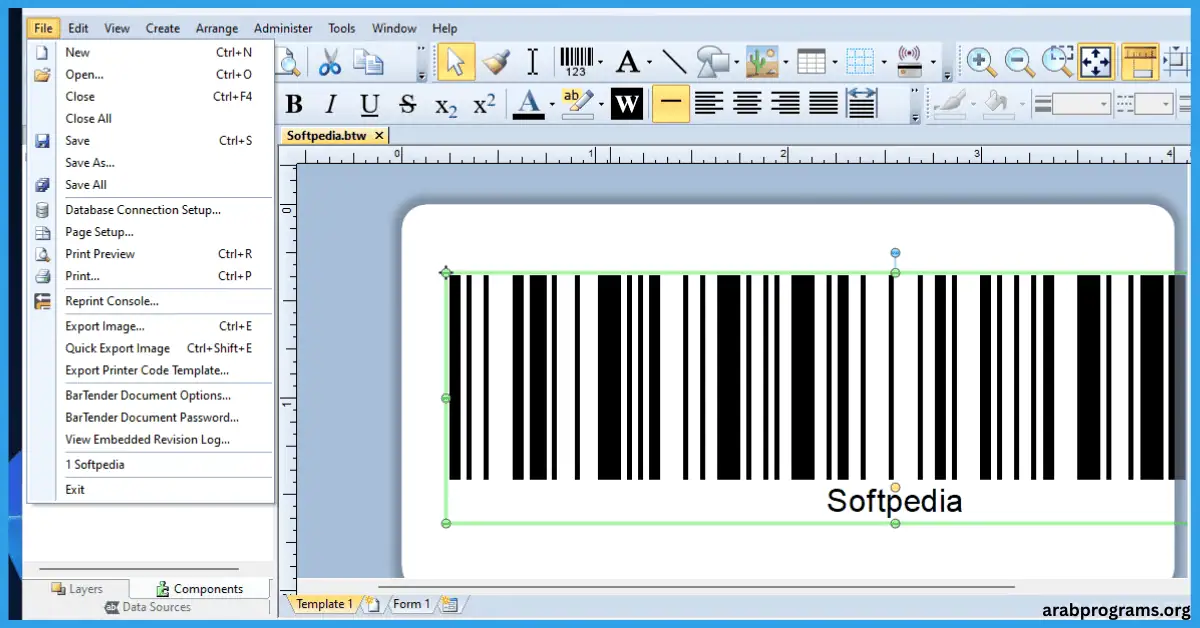1200x628 pixels.
Task: Choose Save As... in File menu
Action: coord(90,162)
